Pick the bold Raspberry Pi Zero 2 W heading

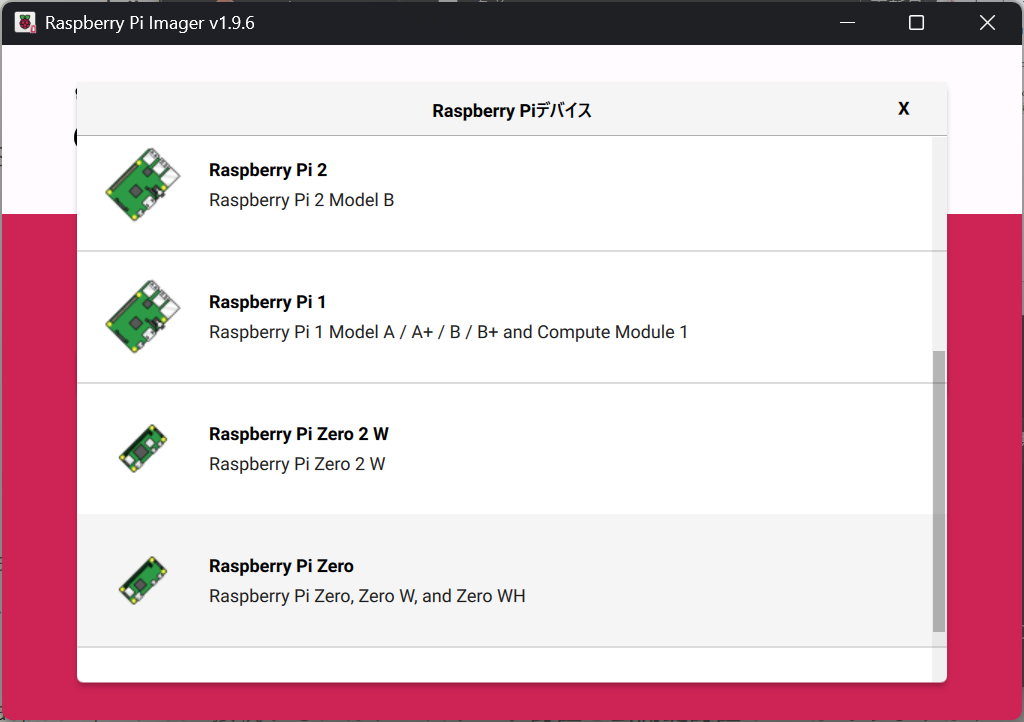tap(298, 434)
